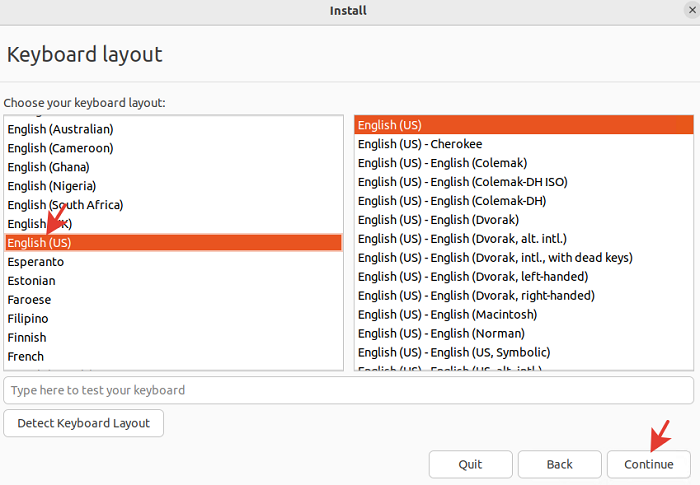Click Detect Keyboard Layout button
This screenshot has width=700, height=485.
(83, 423)
